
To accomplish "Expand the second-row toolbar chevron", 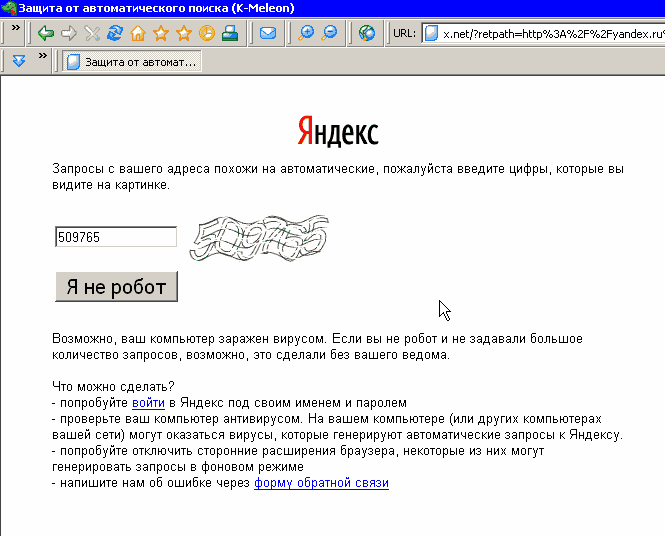I will point(42,56).
